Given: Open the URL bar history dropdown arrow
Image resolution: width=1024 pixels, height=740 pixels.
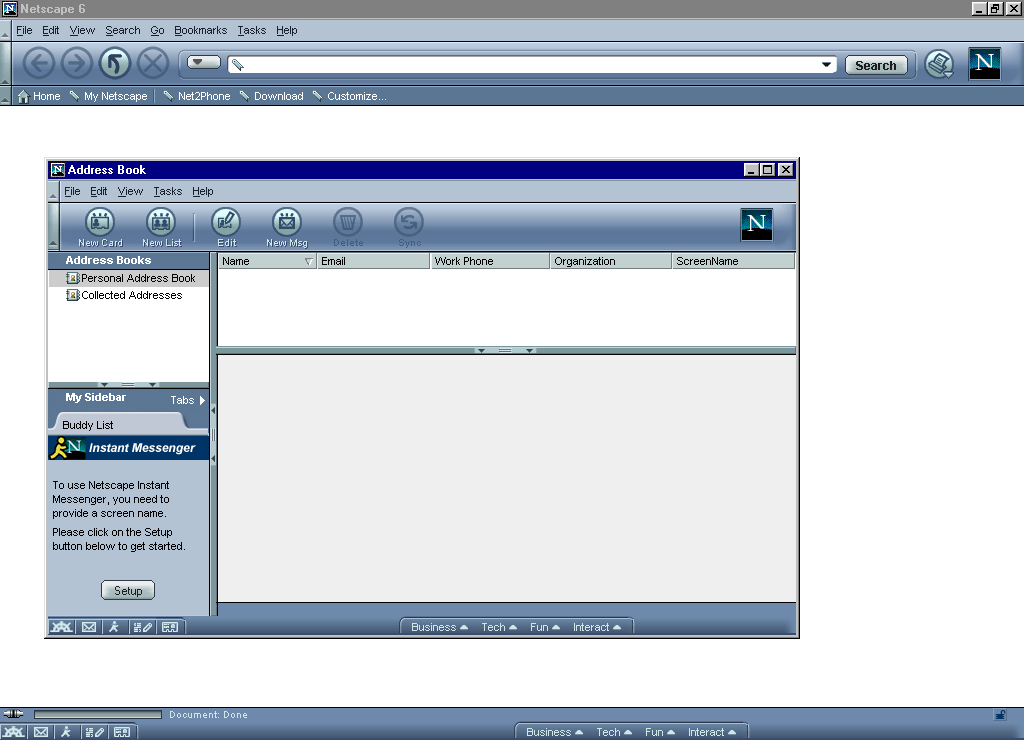Looking at the screenshot, I should (x=826, y=65).
